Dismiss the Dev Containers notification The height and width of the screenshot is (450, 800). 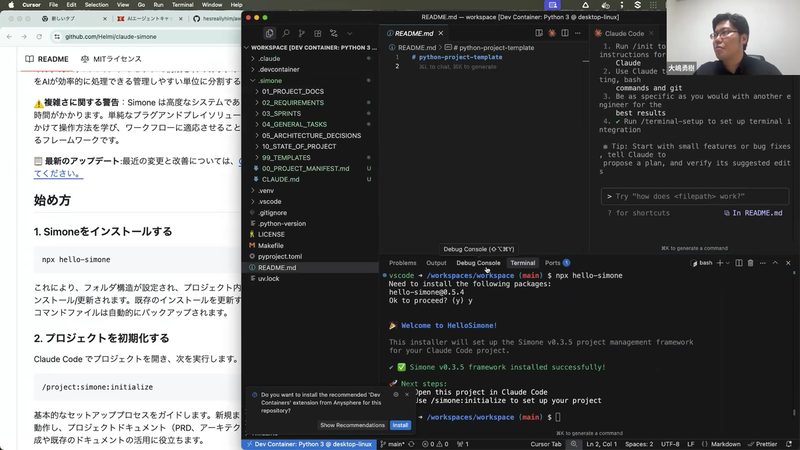(407, 394)
